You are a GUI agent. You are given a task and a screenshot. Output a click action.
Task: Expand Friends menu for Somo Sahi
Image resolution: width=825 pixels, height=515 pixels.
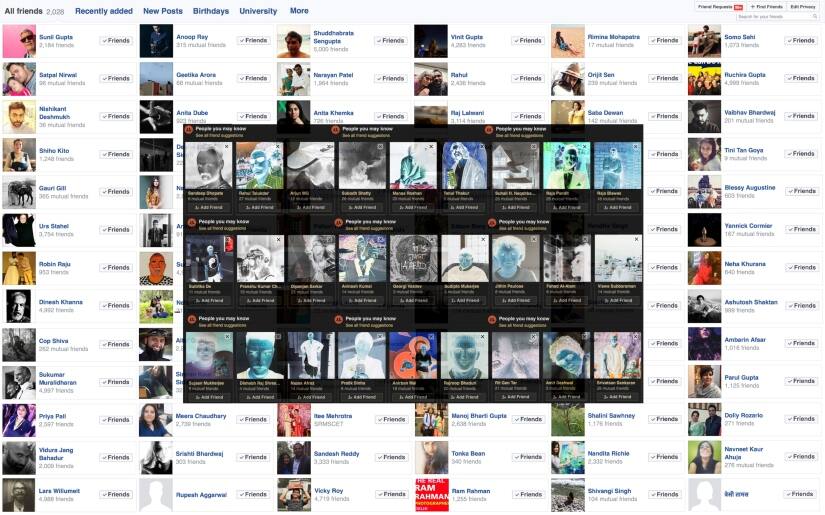click(802, 40)
